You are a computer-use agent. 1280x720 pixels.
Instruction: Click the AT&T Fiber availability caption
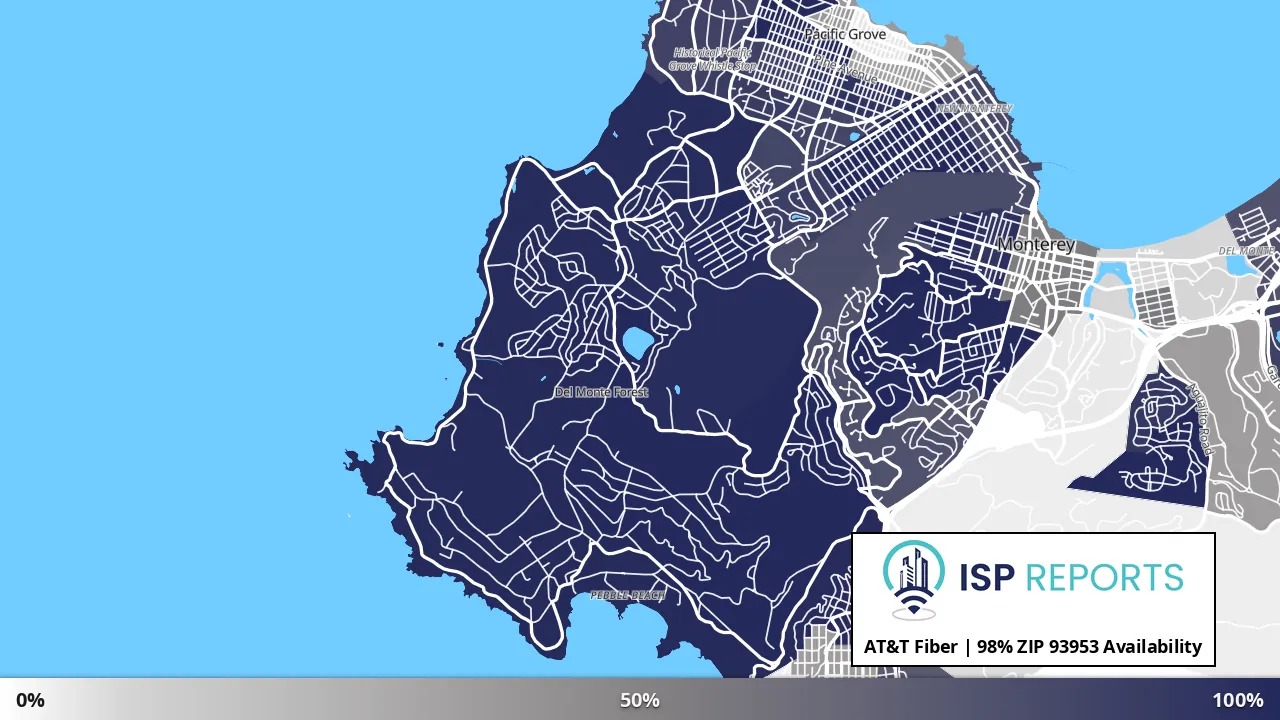click(1033, 646)
